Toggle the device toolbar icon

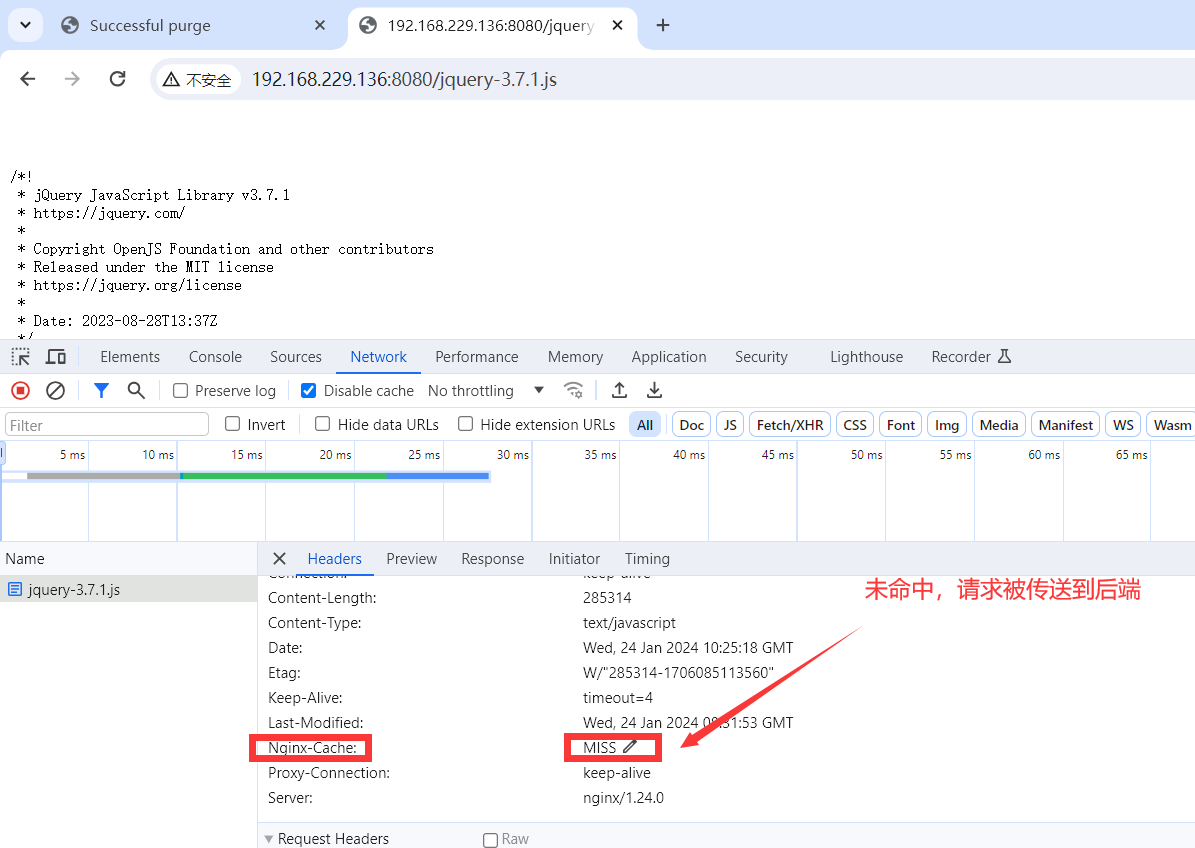click(x=56, y=357)
